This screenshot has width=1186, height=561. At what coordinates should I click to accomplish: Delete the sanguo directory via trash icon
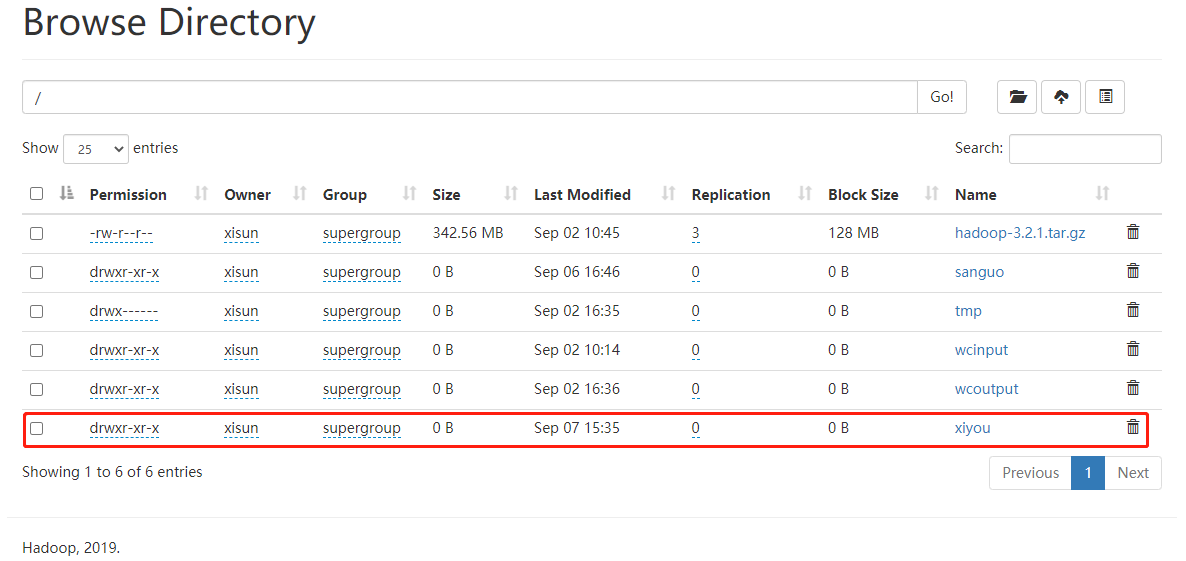point(1133,271)
